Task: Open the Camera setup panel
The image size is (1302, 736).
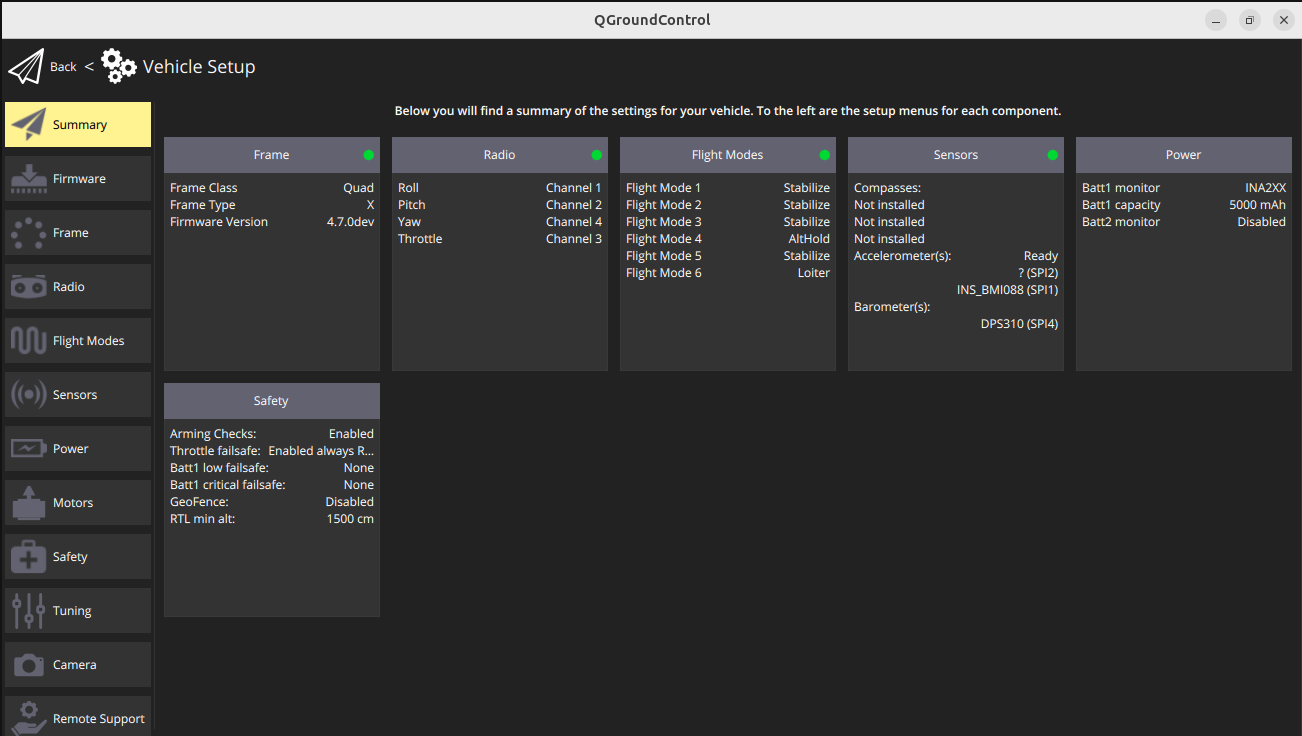Action: click(77, 664)
